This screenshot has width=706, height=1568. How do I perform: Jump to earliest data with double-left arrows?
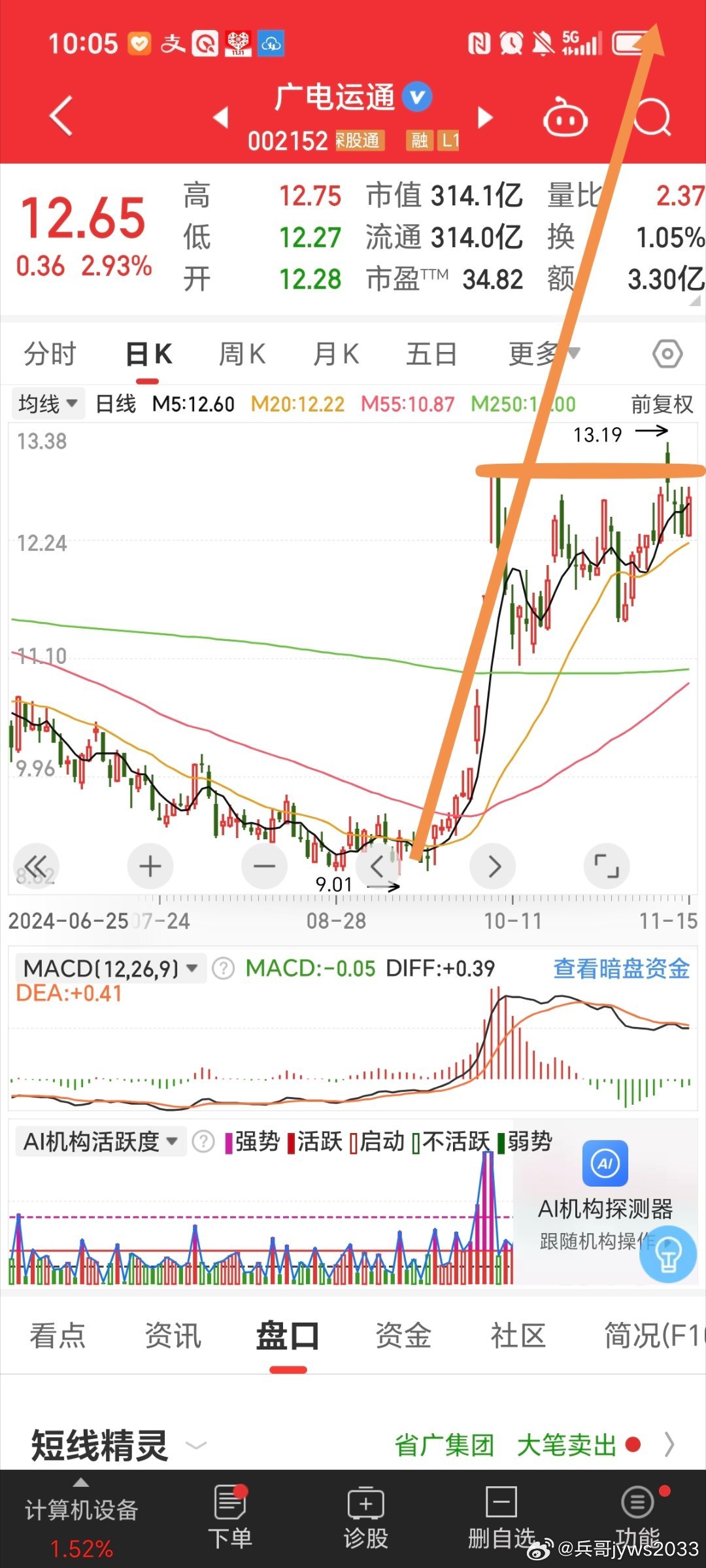tap(37, 866)
